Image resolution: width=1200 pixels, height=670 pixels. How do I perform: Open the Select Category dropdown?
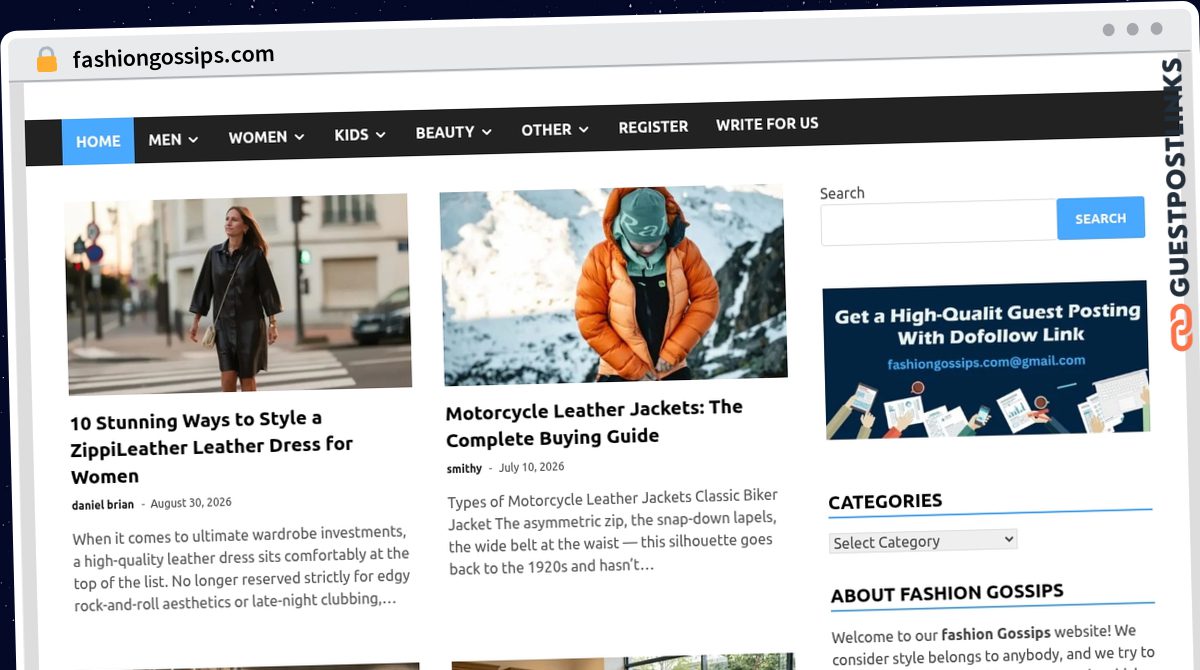tap(923, 541)
